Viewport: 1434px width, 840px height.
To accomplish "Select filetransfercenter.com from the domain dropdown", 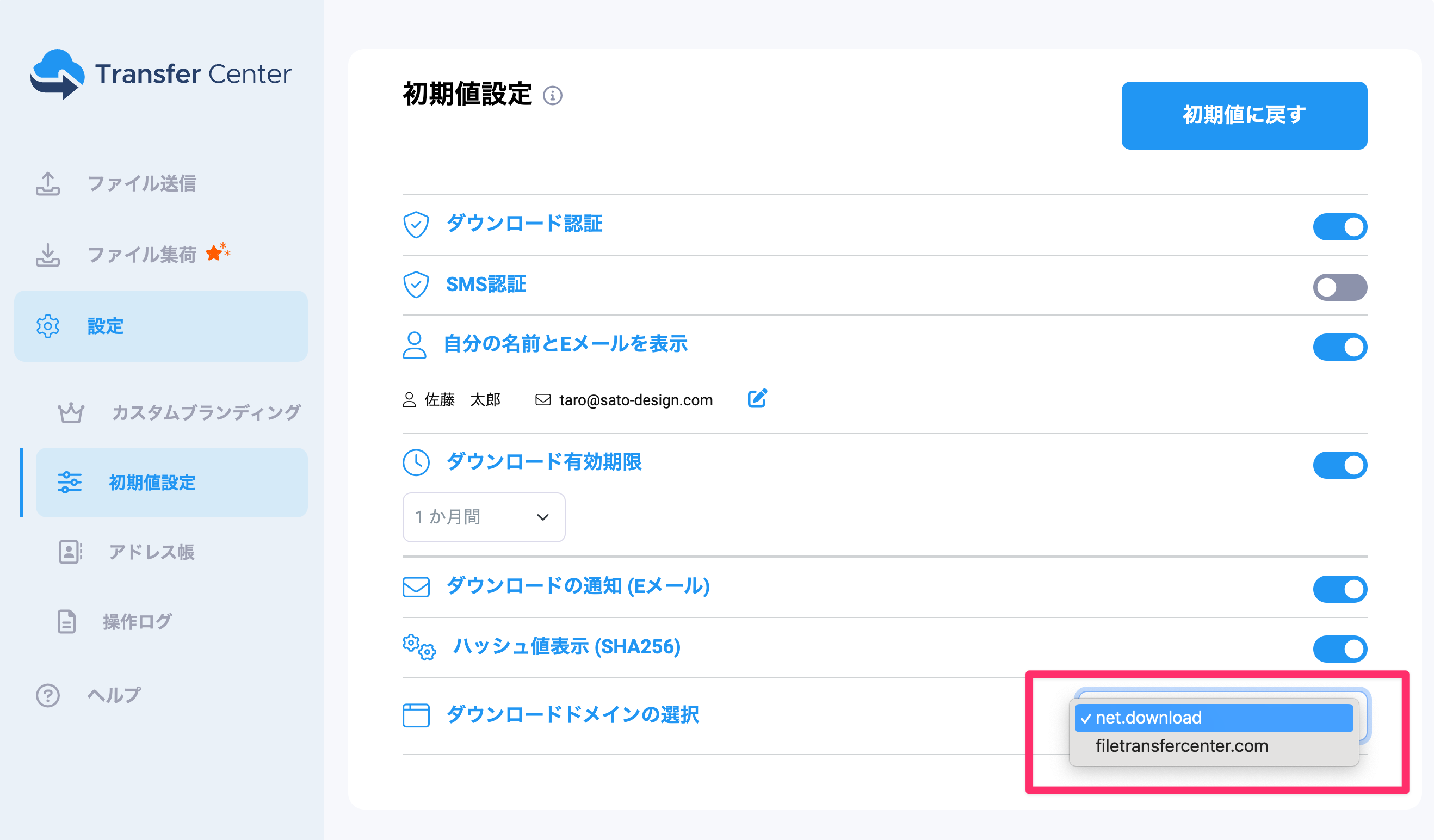I will (1182, 746).
